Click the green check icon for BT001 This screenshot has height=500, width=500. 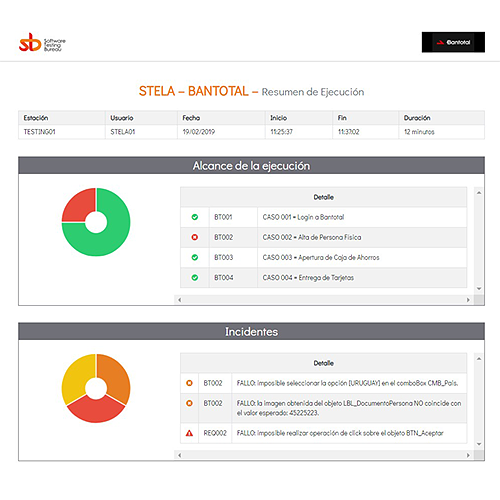(195, 217)
